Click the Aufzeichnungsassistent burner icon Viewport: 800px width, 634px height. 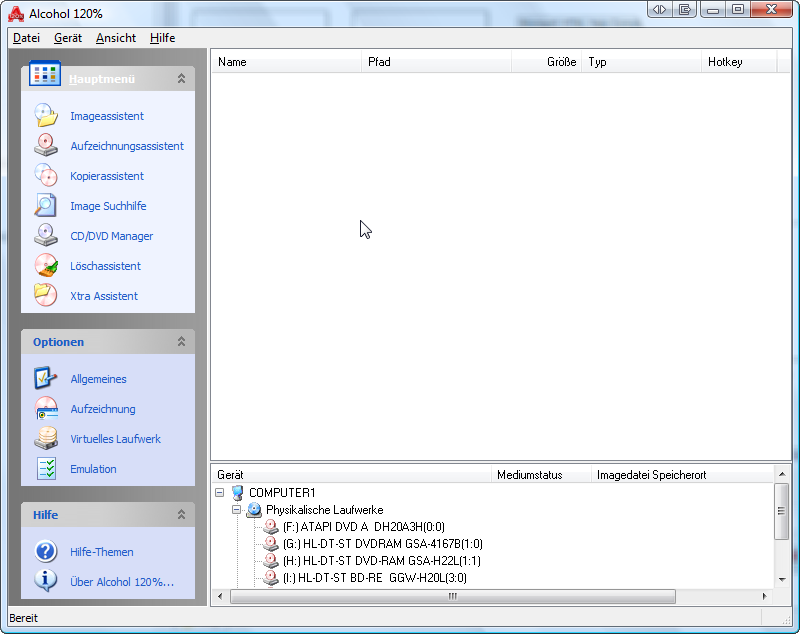click(46, 145)
